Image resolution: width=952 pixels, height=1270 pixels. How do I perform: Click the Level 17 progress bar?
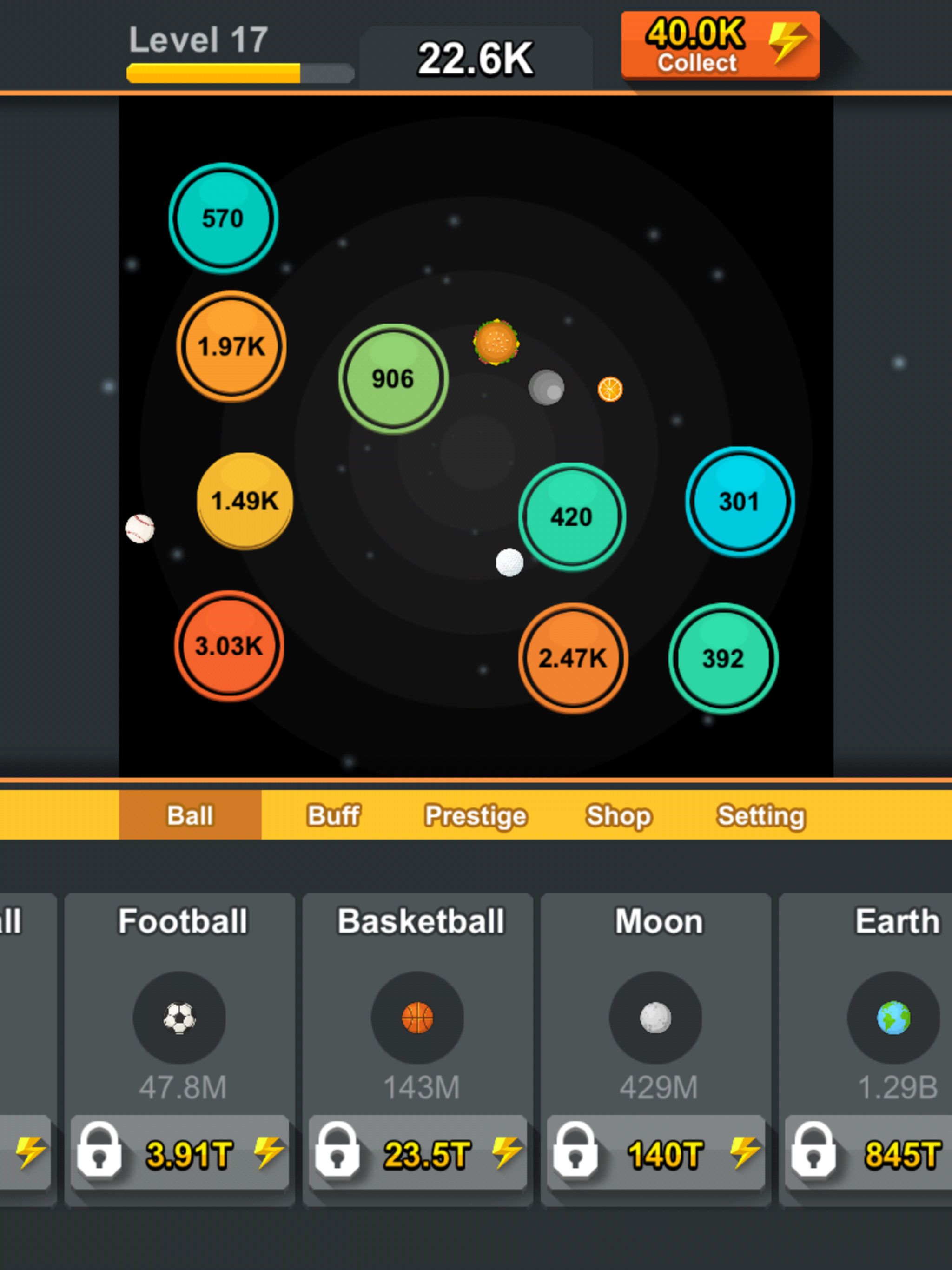click(240, 73)
